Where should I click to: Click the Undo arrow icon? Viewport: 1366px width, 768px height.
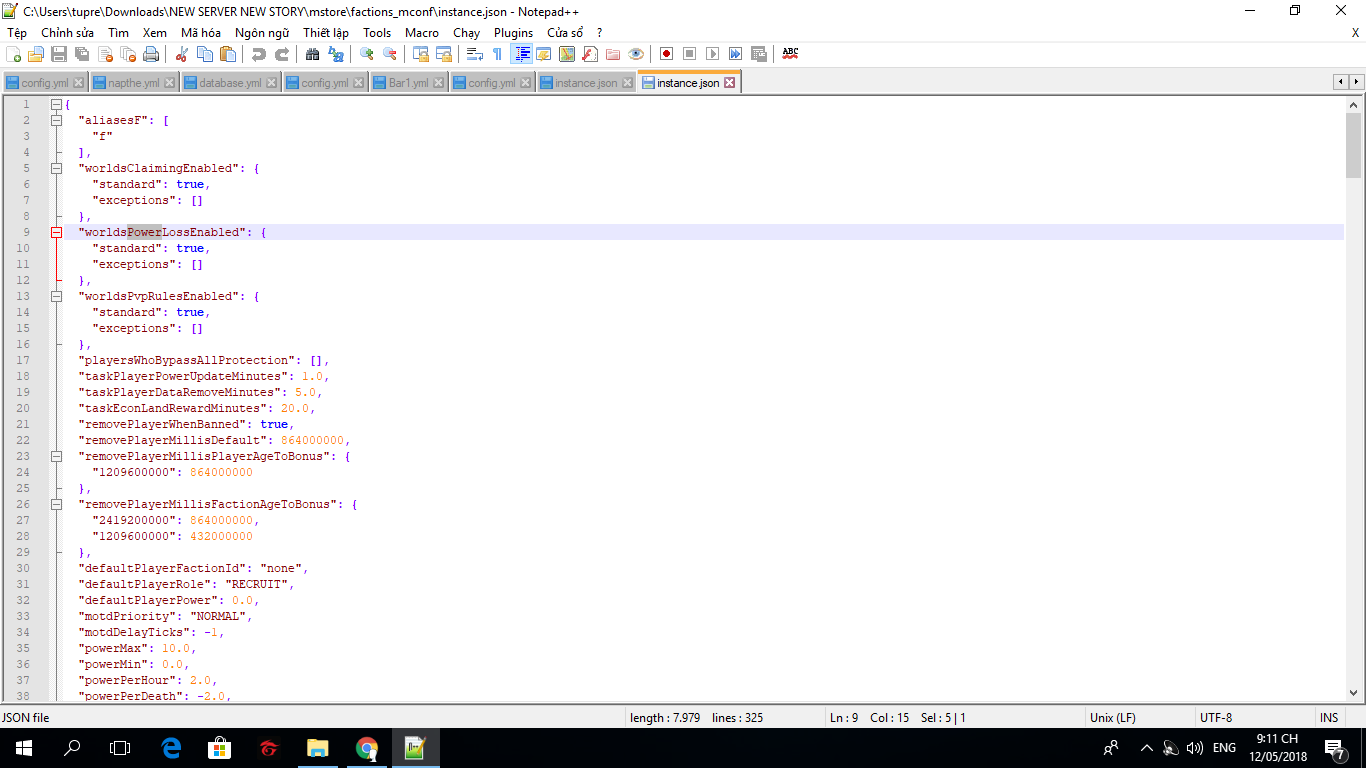[259, 54]
